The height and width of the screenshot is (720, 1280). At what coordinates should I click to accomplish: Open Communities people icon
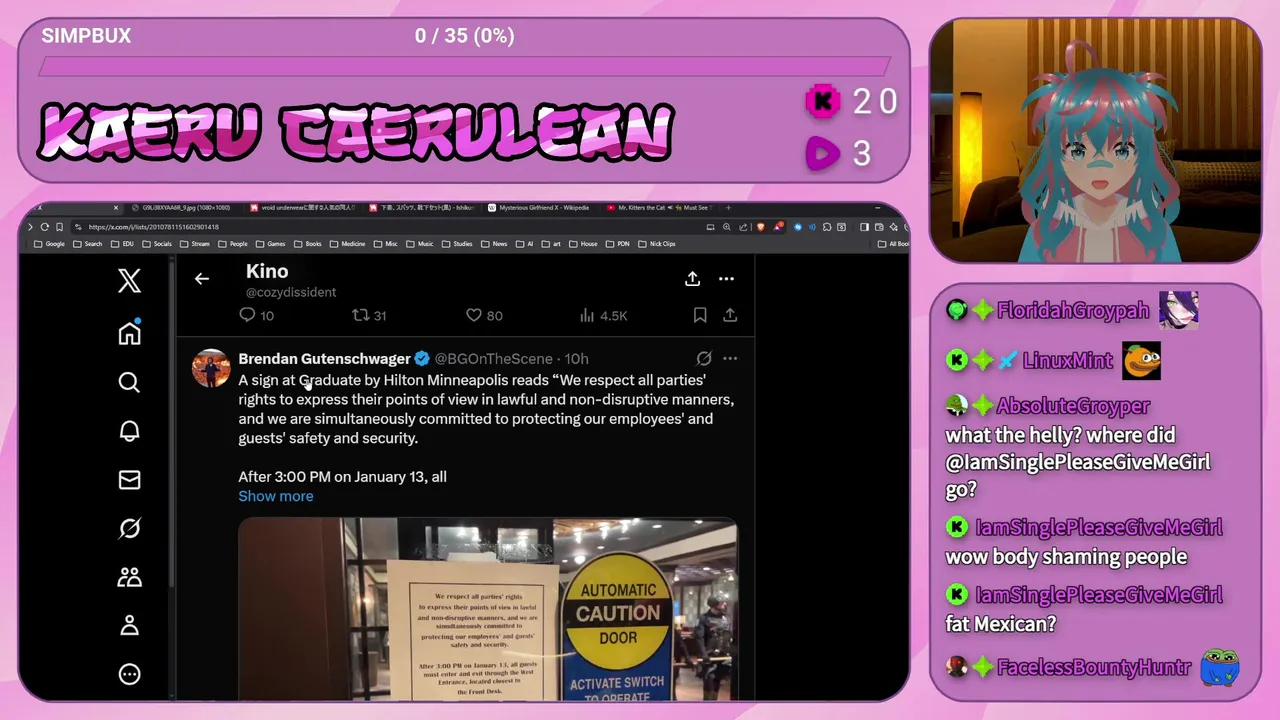(x=129, y=577)
